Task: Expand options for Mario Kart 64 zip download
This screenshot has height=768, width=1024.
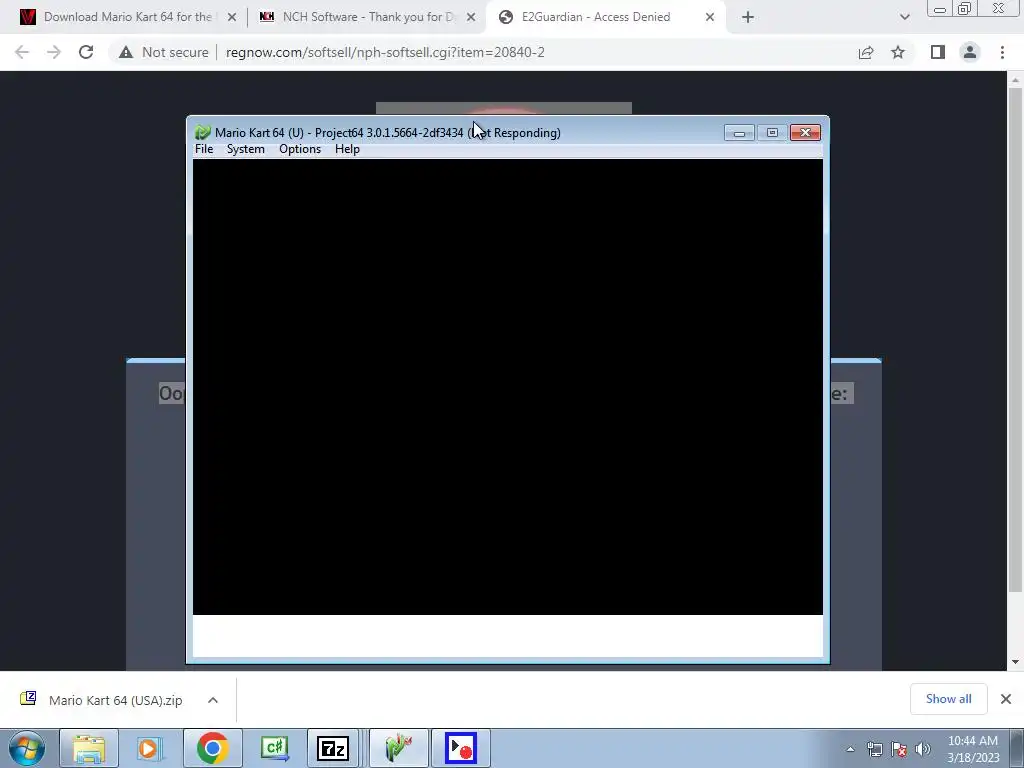Action: pyautogui.click(x=212, y=700)
